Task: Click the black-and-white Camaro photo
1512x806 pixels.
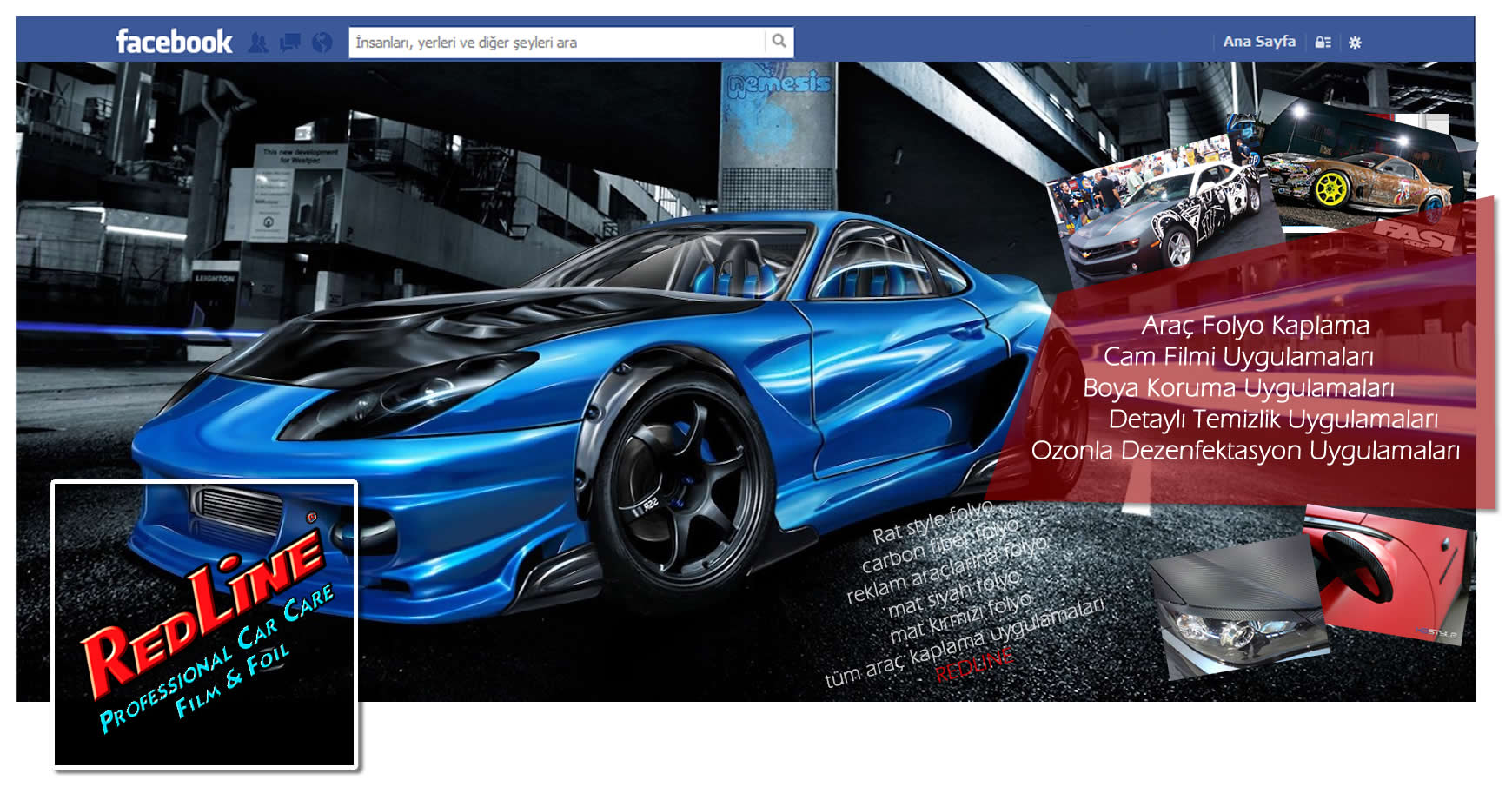Action: click(1164, 213)
